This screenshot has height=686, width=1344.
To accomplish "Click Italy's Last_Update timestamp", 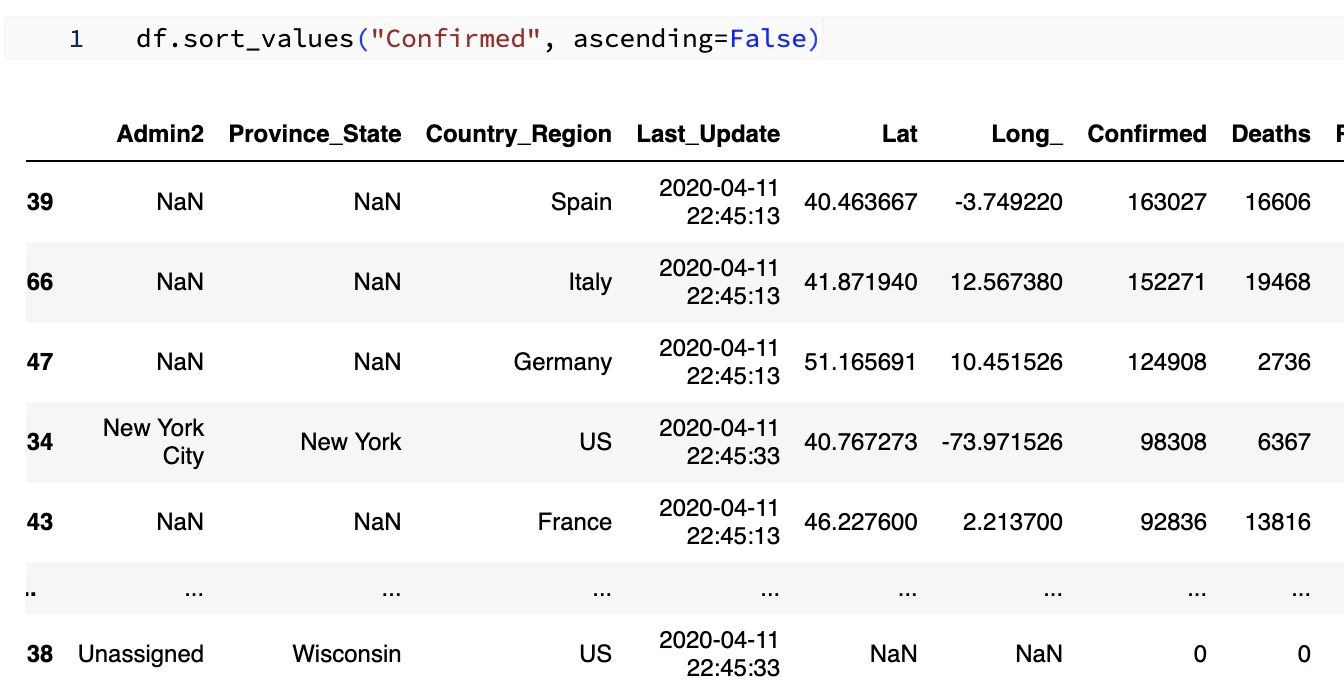I will tap(719, 282).
